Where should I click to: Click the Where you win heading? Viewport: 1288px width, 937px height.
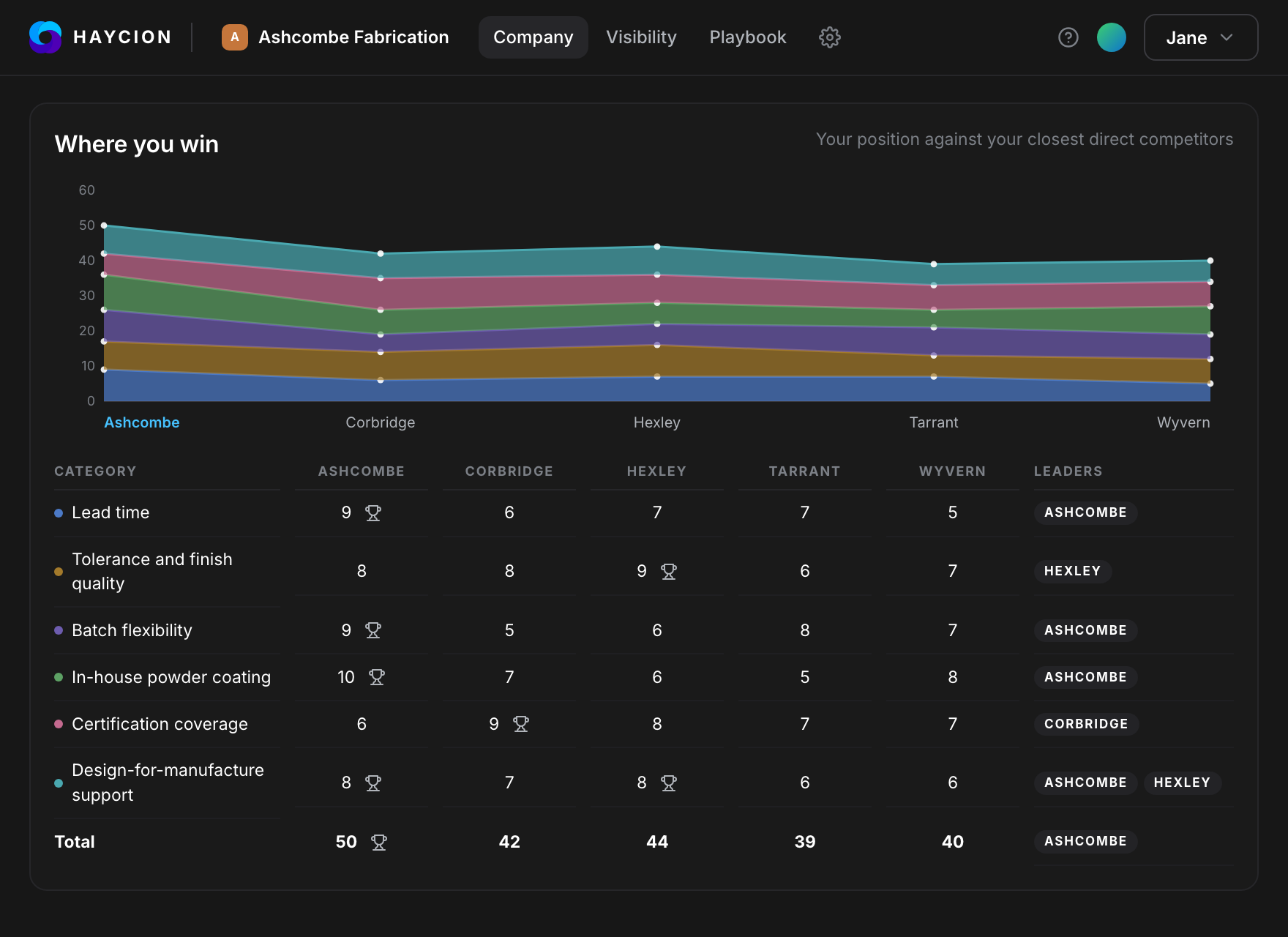(x=137, y=144)
